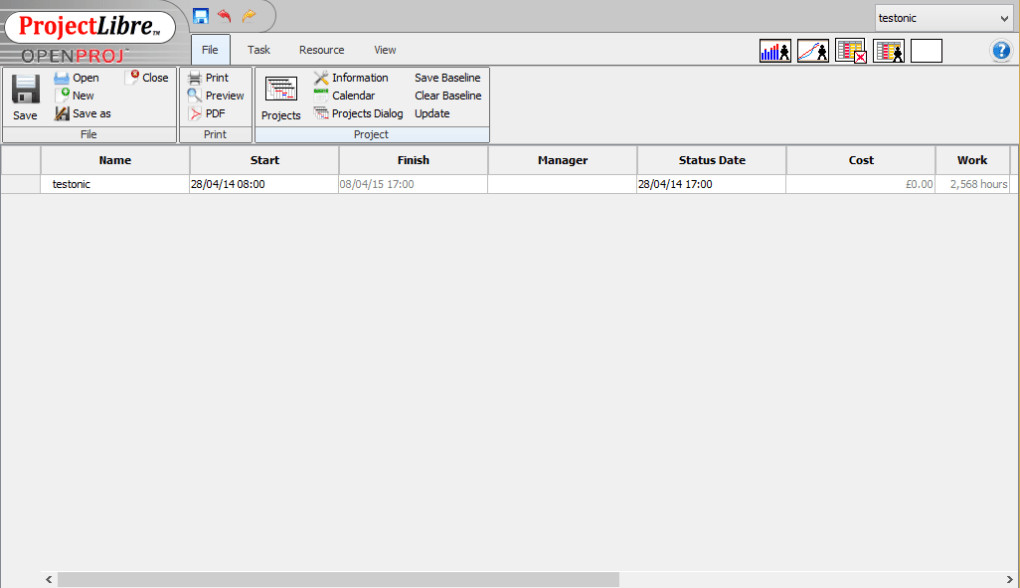Screen dimensions: 1020x588
Task: Click the horizontal scrollbar right arrow
Action: (1010, 580)
